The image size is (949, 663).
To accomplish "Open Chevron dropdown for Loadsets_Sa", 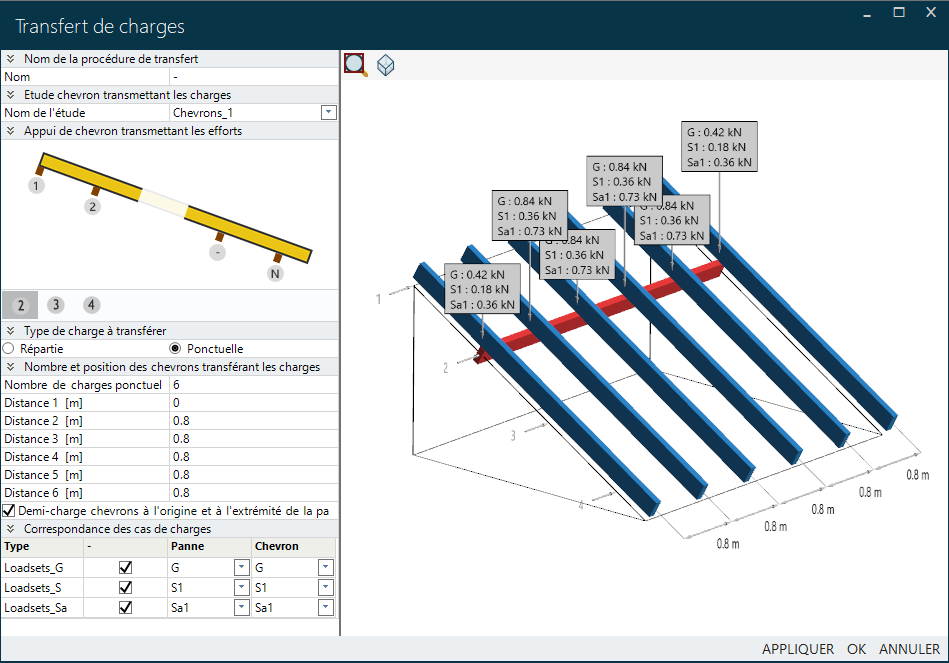I will tap(326, 607).
